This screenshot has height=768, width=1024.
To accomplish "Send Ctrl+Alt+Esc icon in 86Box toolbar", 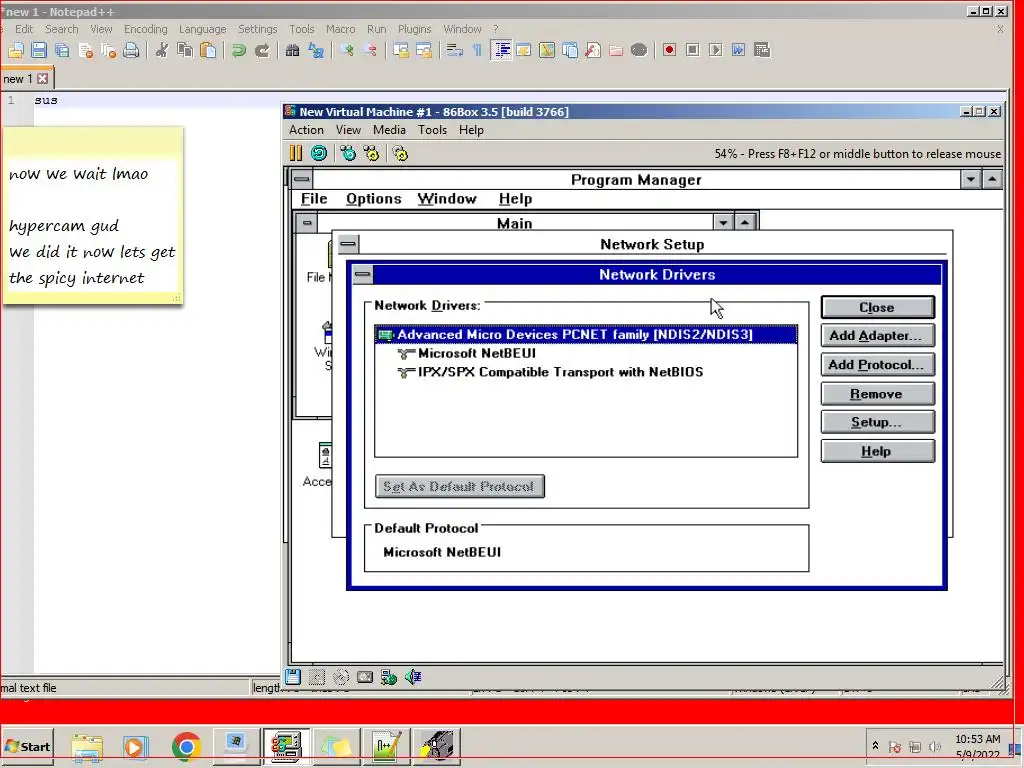I will 372,153.
